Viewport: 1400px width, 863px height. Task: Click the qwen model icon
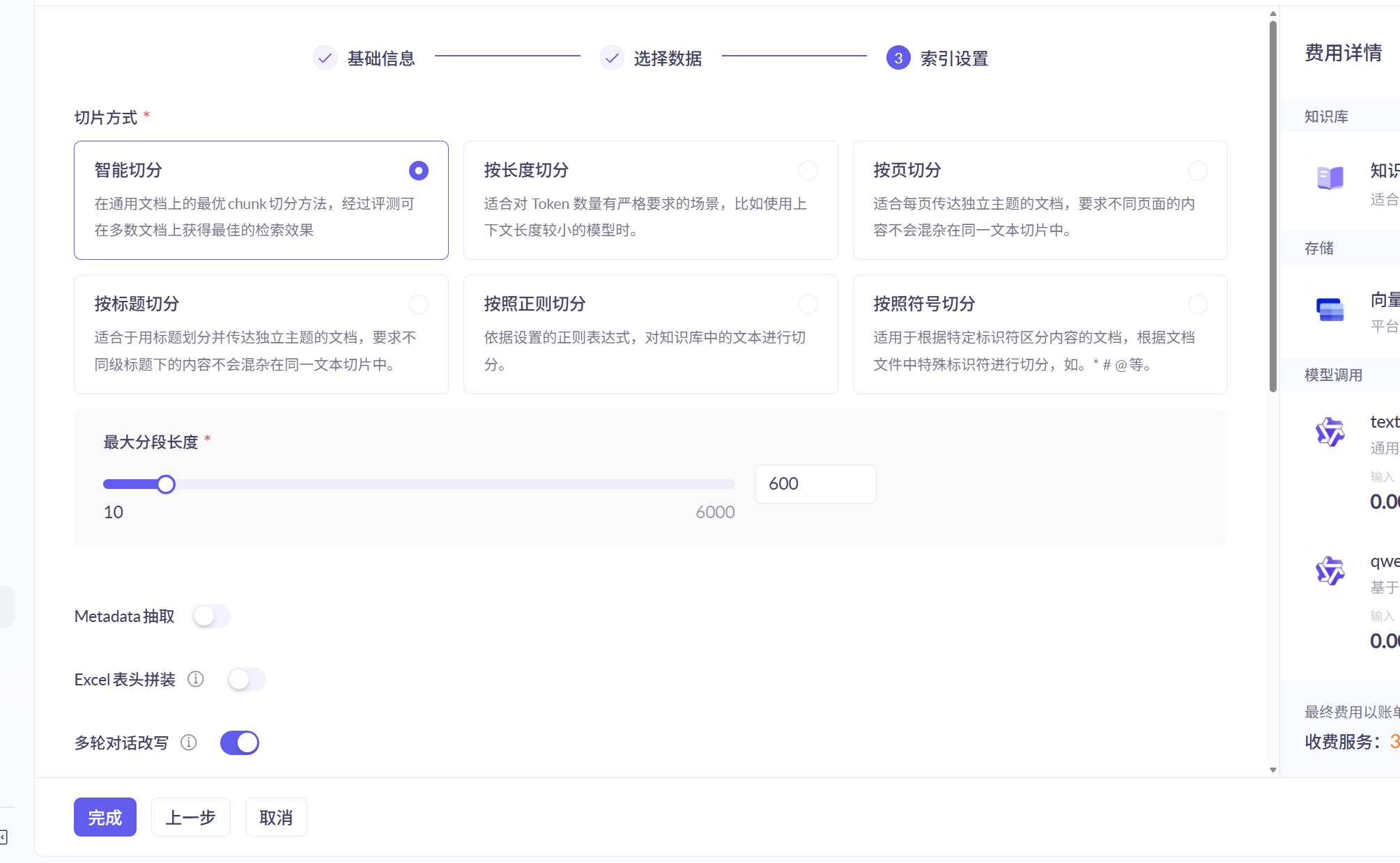coord(1330,571)
